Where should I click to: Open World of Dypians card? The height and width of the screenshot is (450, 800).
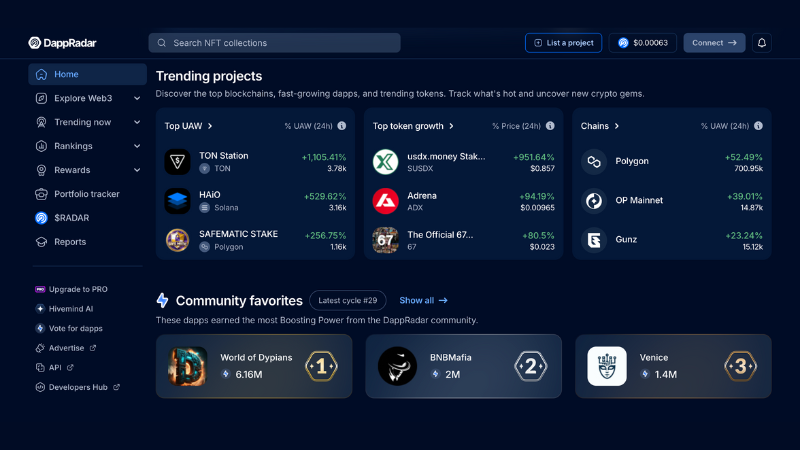pos(254,366)
